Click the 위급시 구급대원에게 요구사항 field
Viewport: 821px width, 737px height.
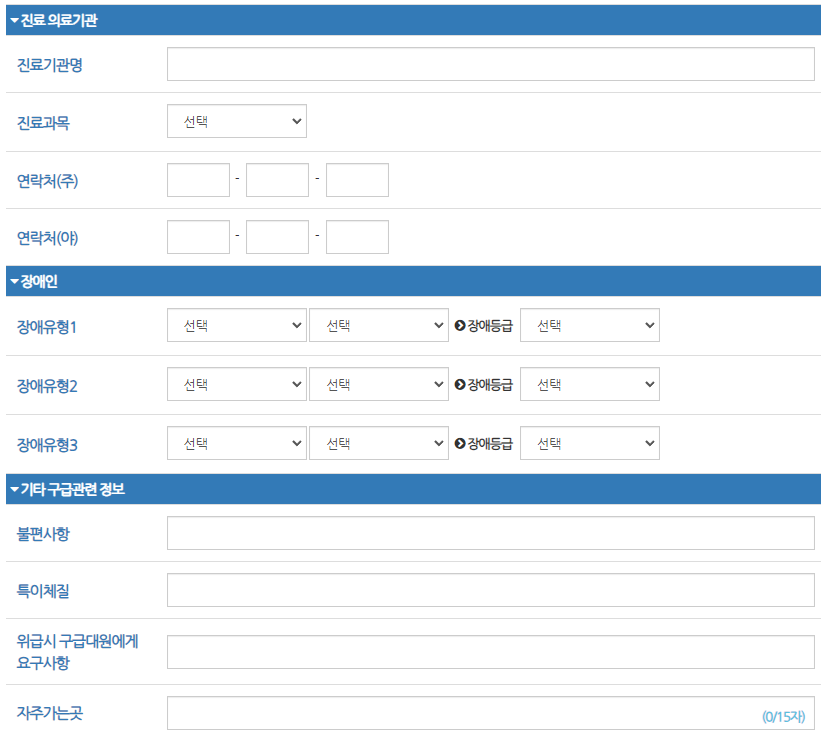pos(491,652)
